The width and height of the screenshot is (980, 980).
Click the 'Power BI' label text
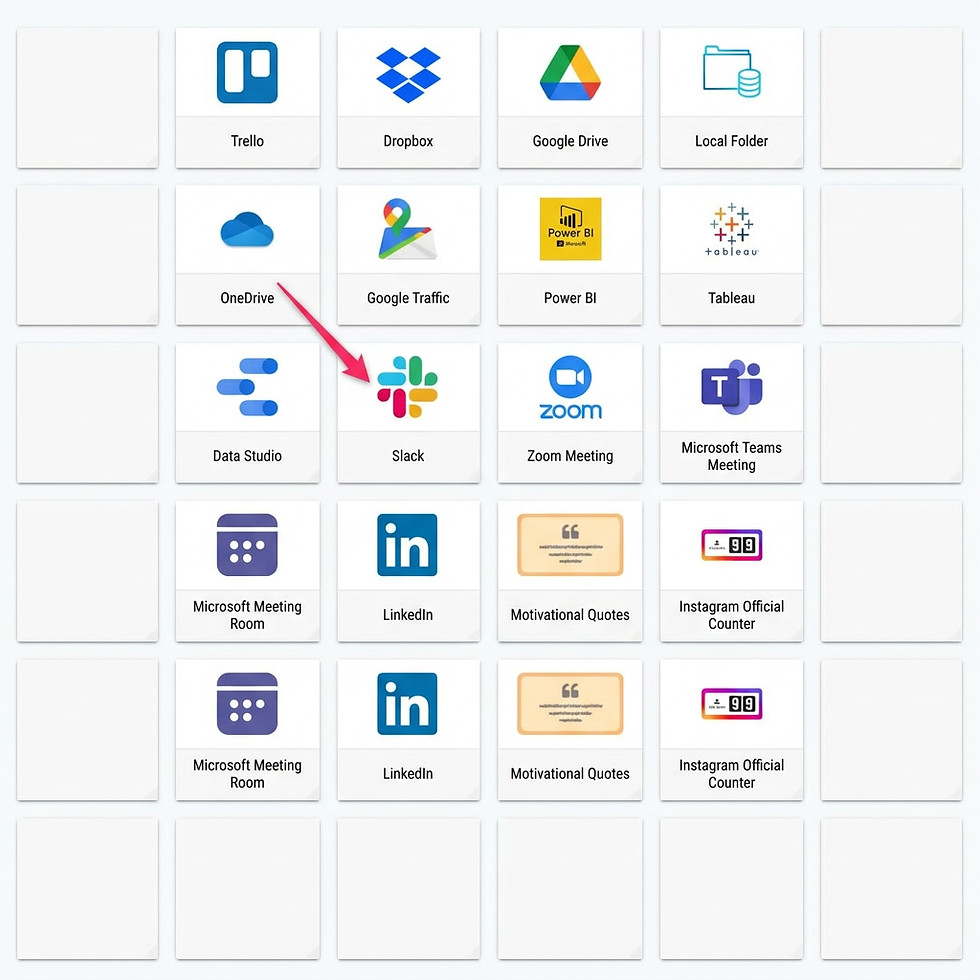570,298
